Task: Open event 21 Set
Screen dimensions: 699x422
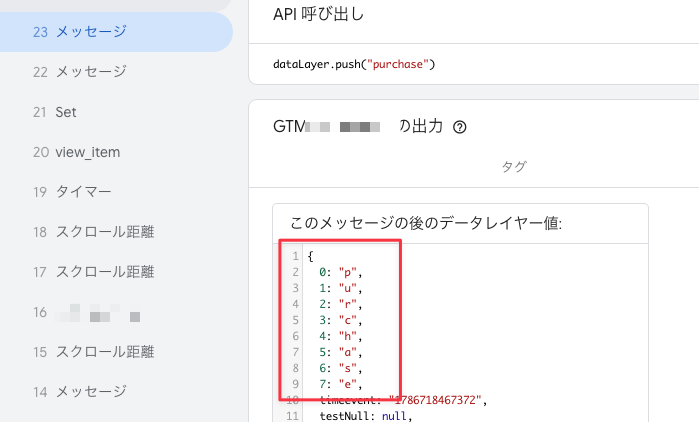Action: point(54,112)
